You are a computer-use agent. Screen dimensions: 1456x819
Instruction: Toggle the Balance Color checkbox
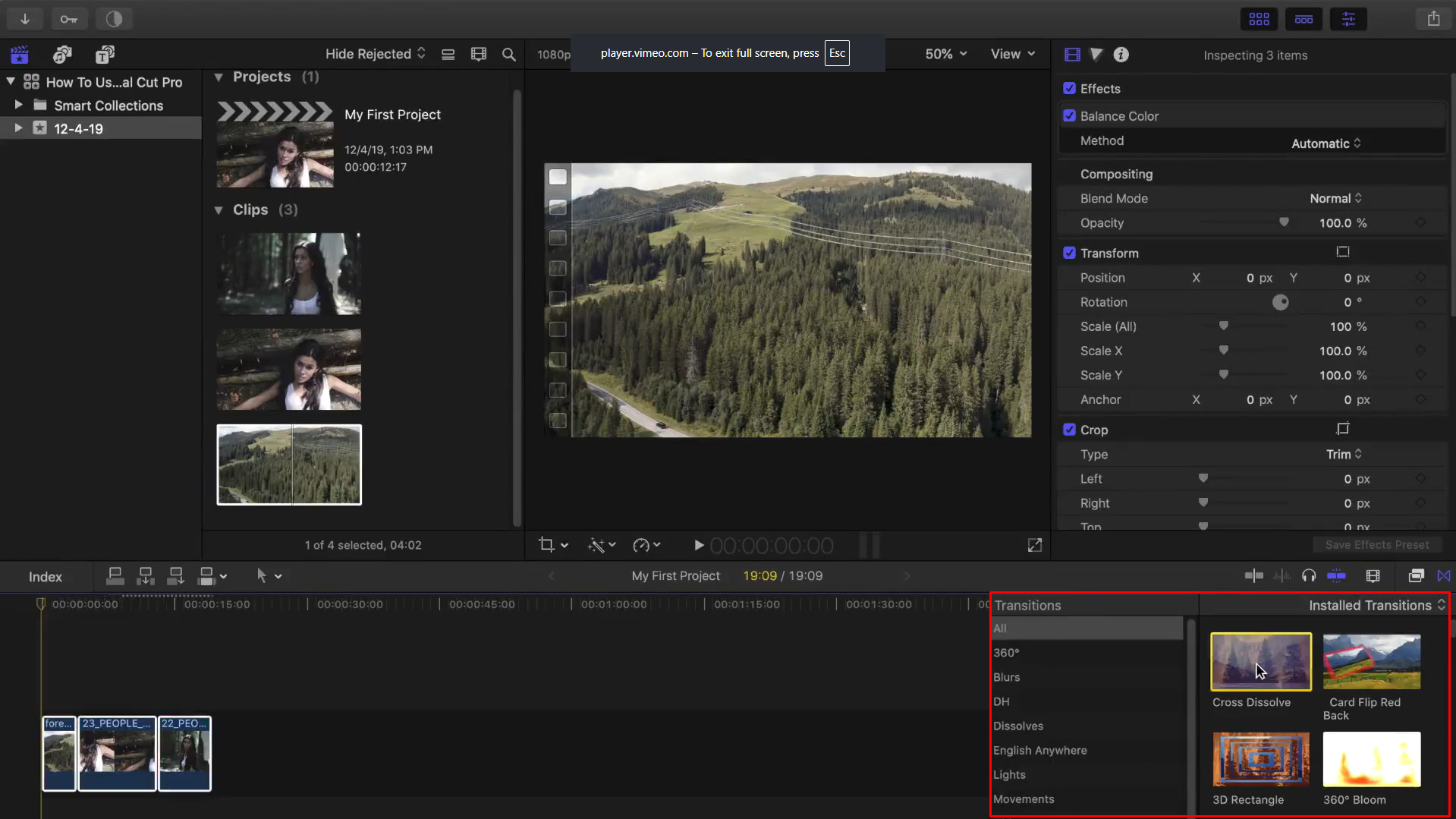(x=1070, y=115)
